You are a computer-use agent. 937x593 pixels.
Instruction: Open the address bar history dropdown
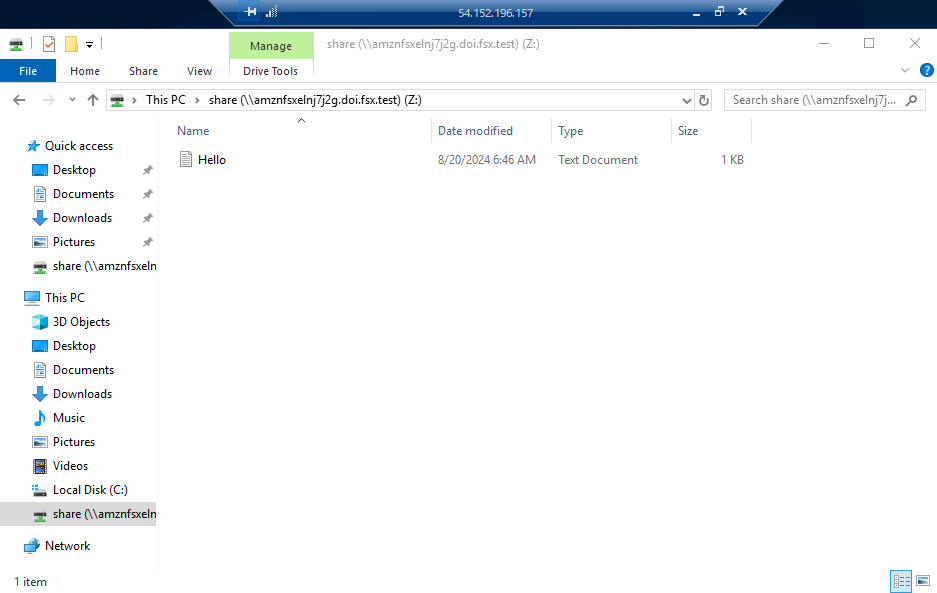[x=687, y=100]
